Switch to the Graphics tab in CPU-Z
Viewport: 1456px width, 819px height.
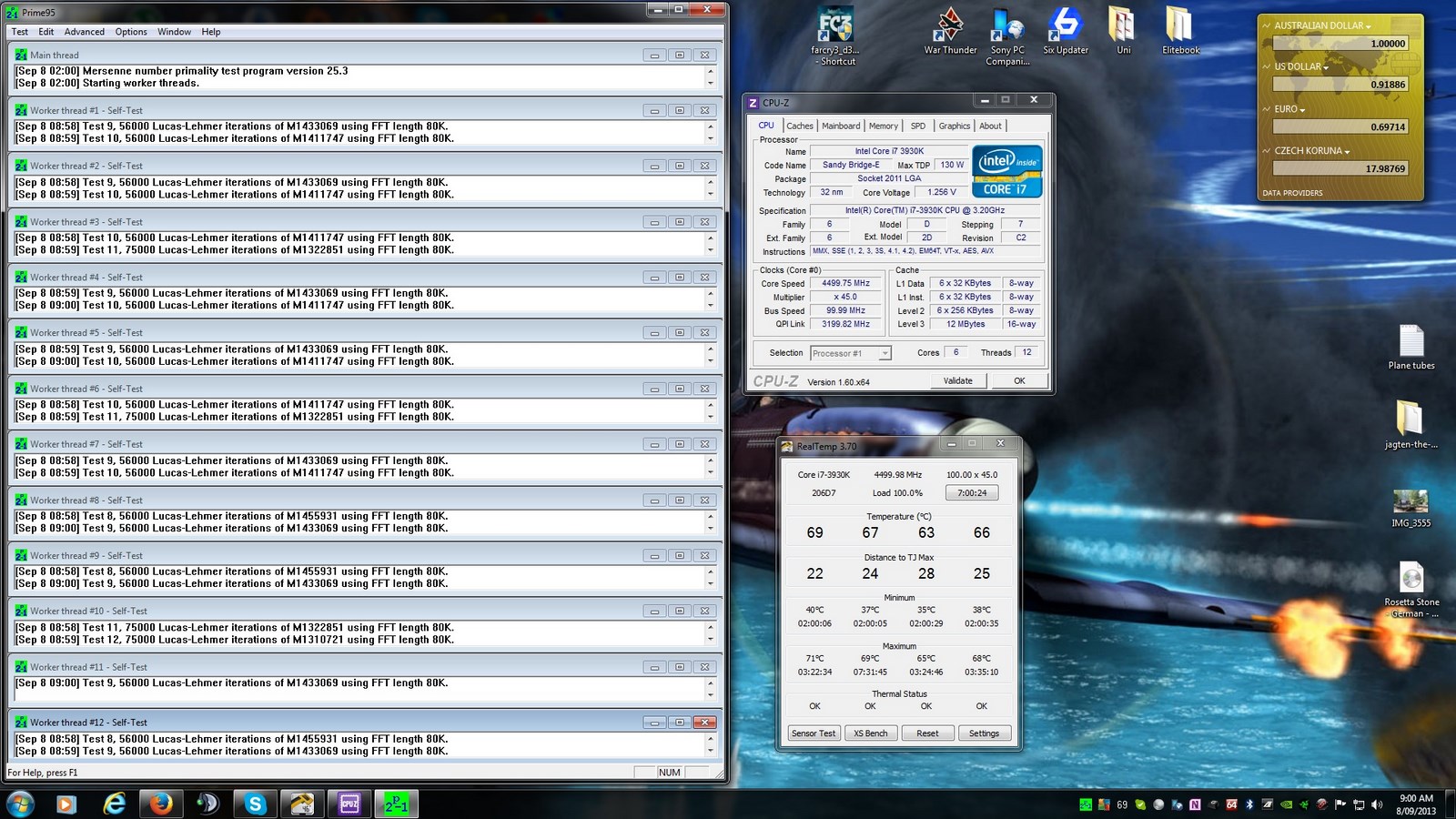(955, 126)
